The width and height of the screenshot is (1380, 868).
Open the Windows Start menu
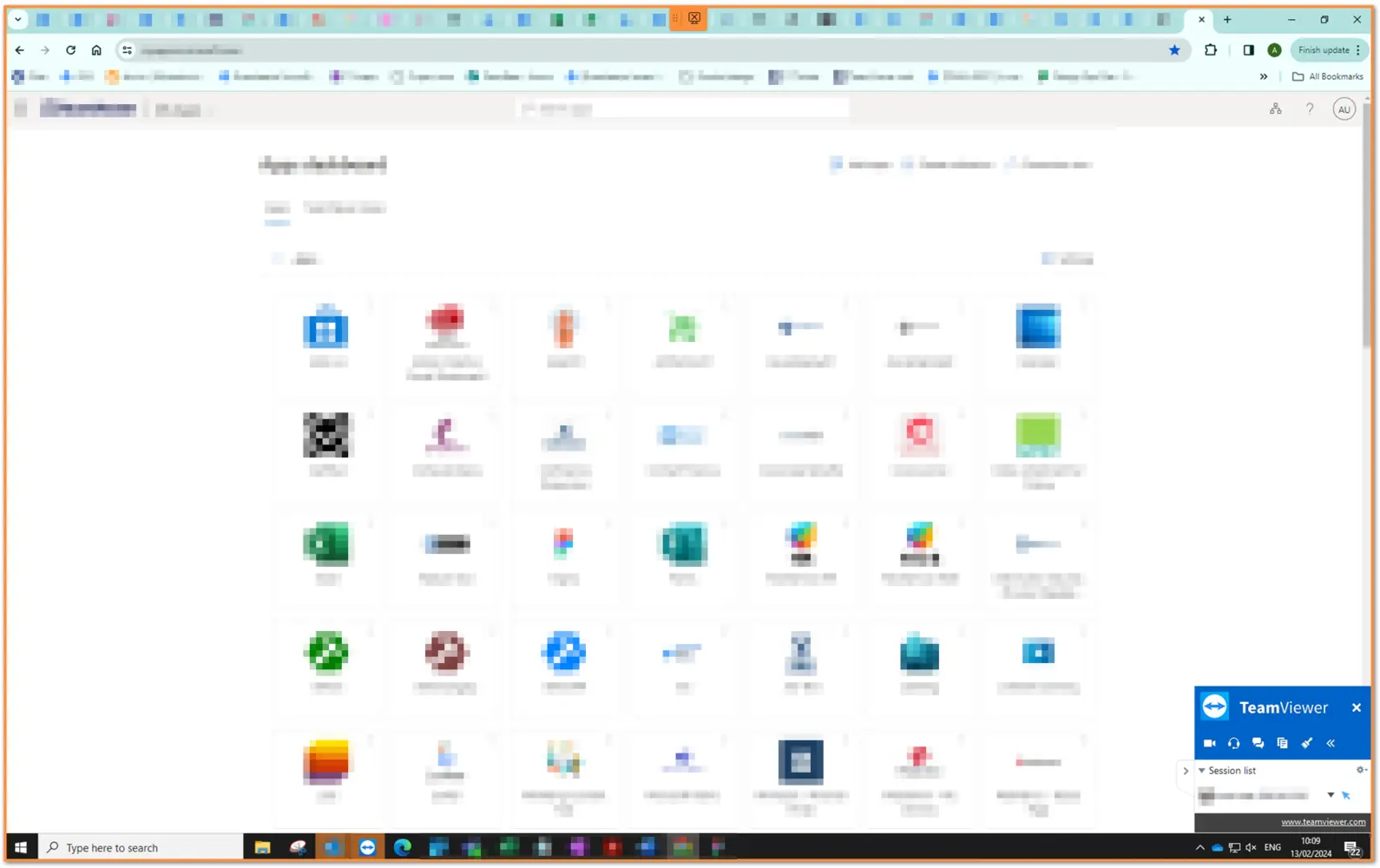pyautogui.click(x=21, y=847)
